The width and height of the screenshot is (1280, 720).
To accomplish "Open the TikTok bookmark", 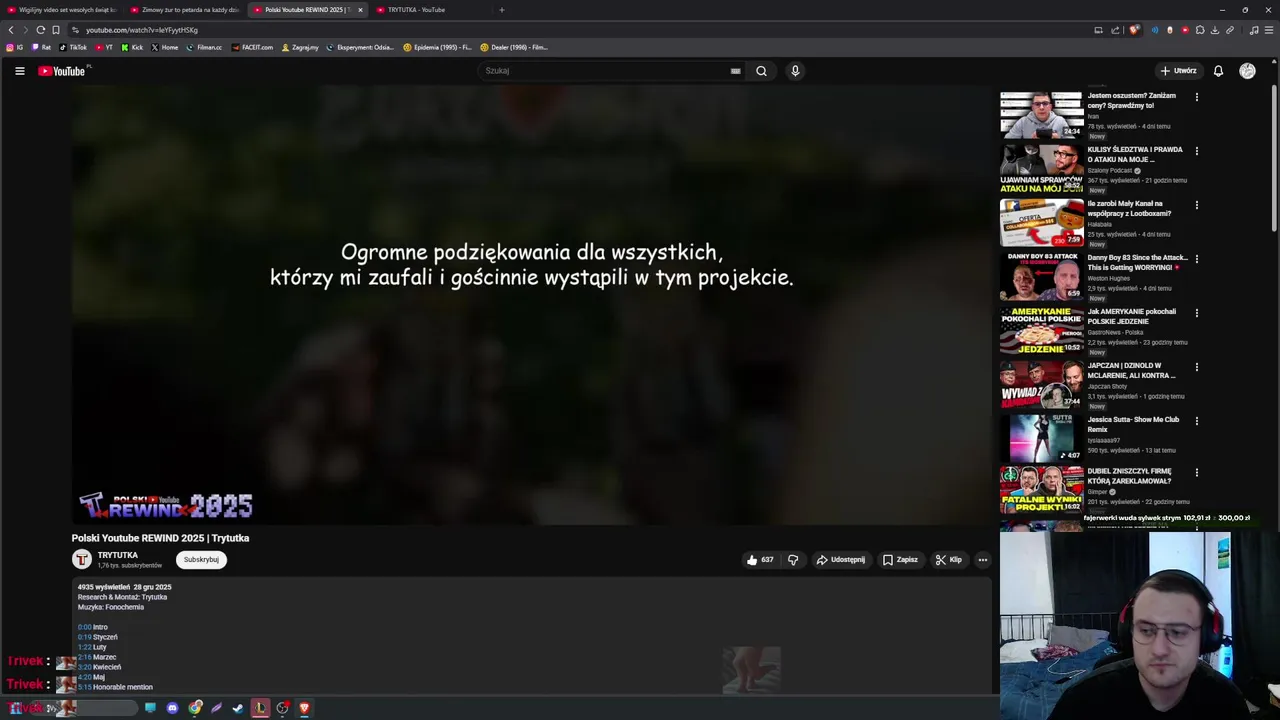I will pos(73,47).
